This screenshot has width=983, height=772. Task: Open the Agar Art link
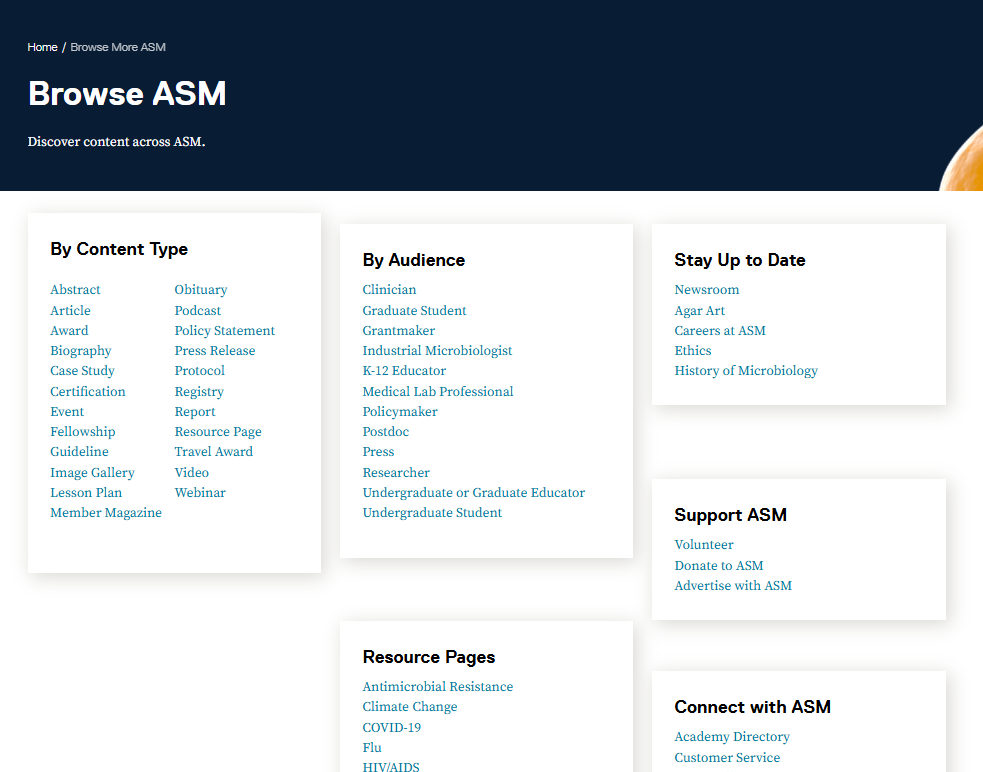click(x=700, y=310)
